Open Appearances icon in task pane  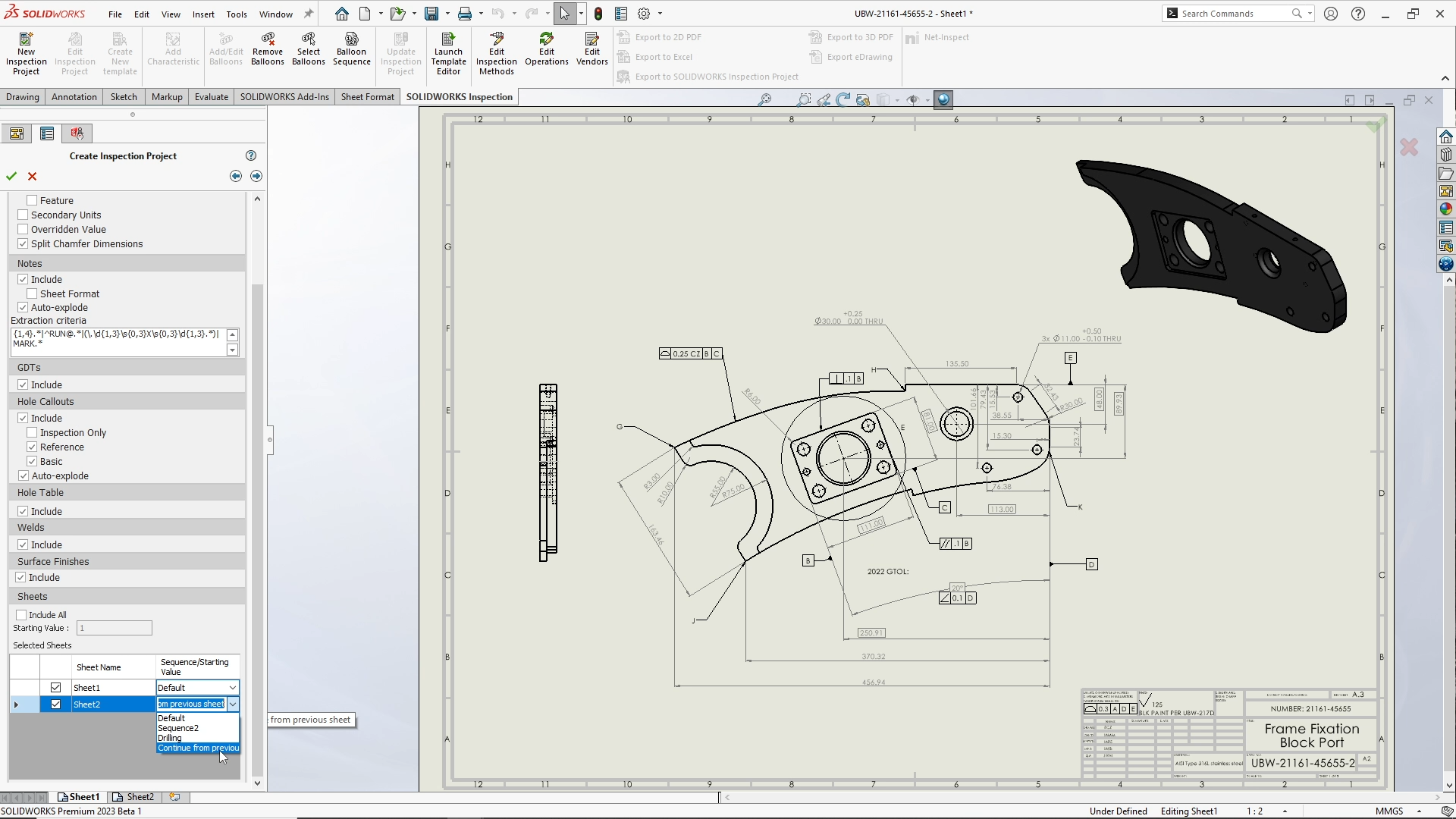[1445, 209]
